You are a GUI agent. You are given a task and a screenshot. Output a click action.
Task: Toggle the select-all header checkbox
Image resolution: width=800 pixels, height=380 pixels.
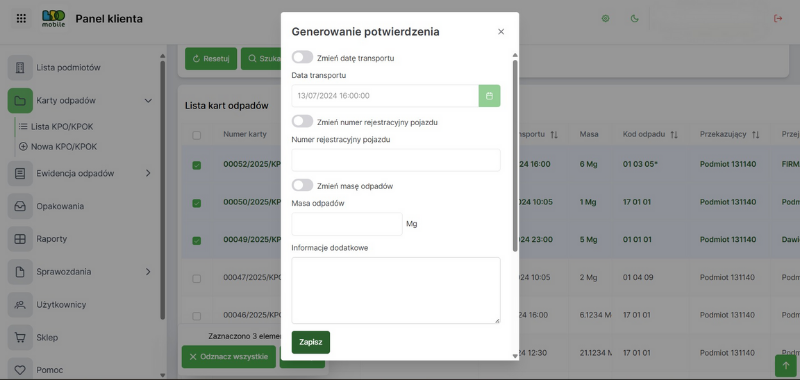[x=196, y=135]
